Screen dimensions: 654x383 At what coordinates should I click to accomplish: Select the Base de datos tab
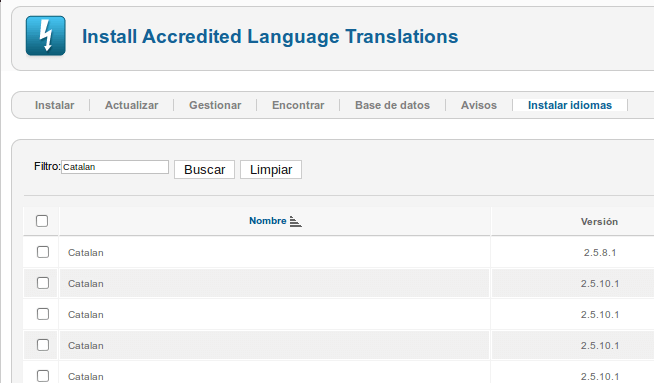point(392,105)
